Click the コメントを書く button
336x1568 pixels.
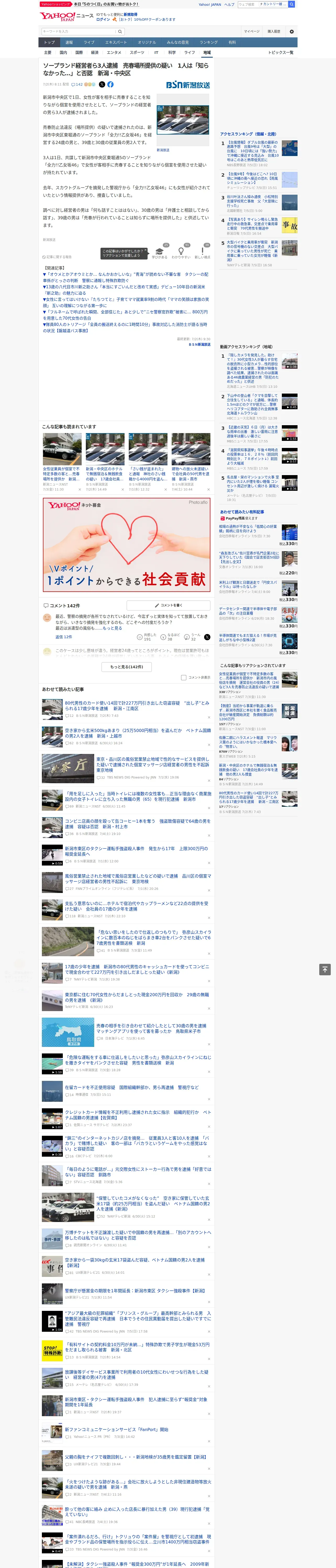tap(168, 606)
